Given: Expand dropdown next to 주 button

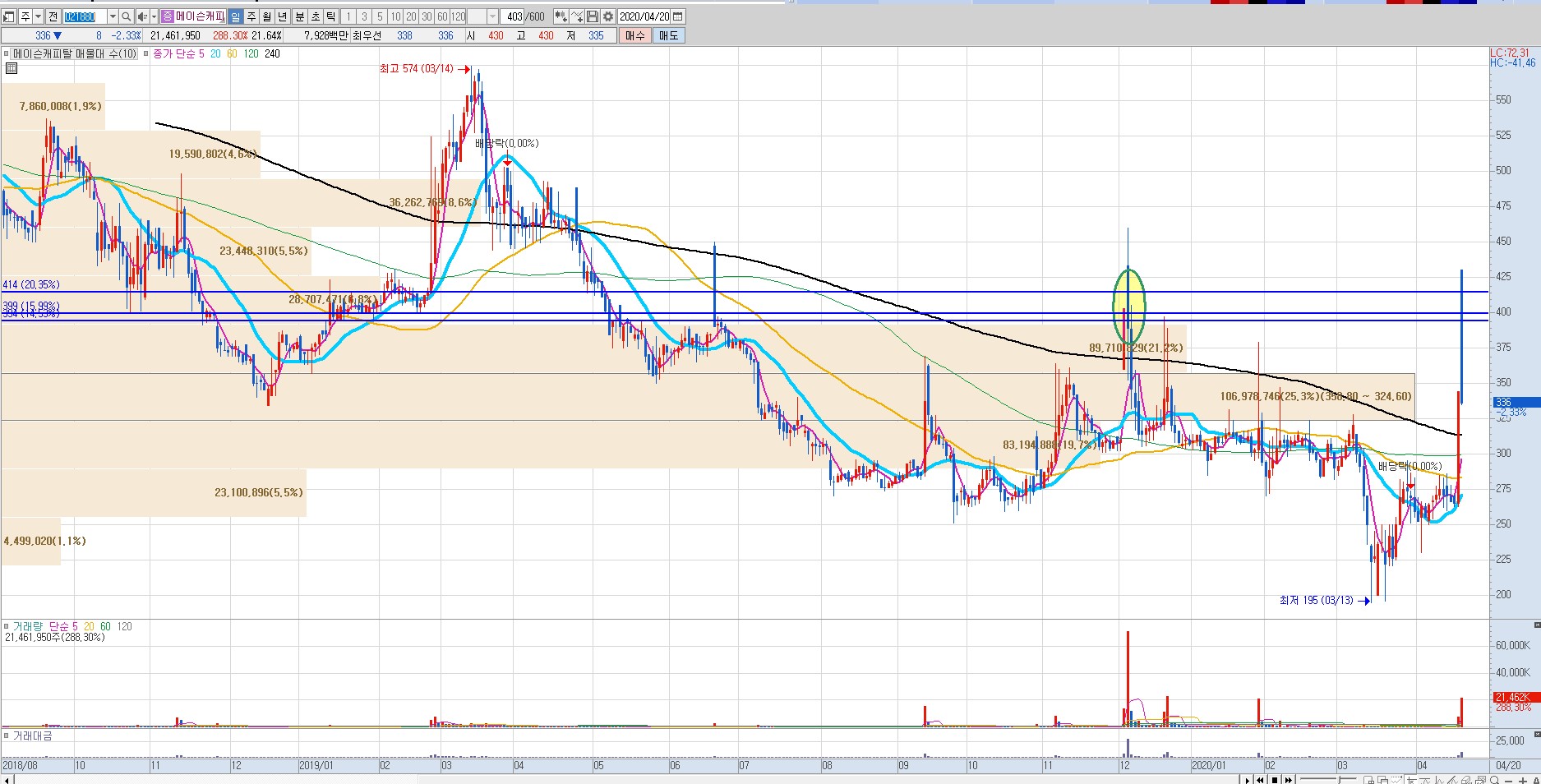Looking at the screenshot, I should pyautogui.click(x=38, y=16).
